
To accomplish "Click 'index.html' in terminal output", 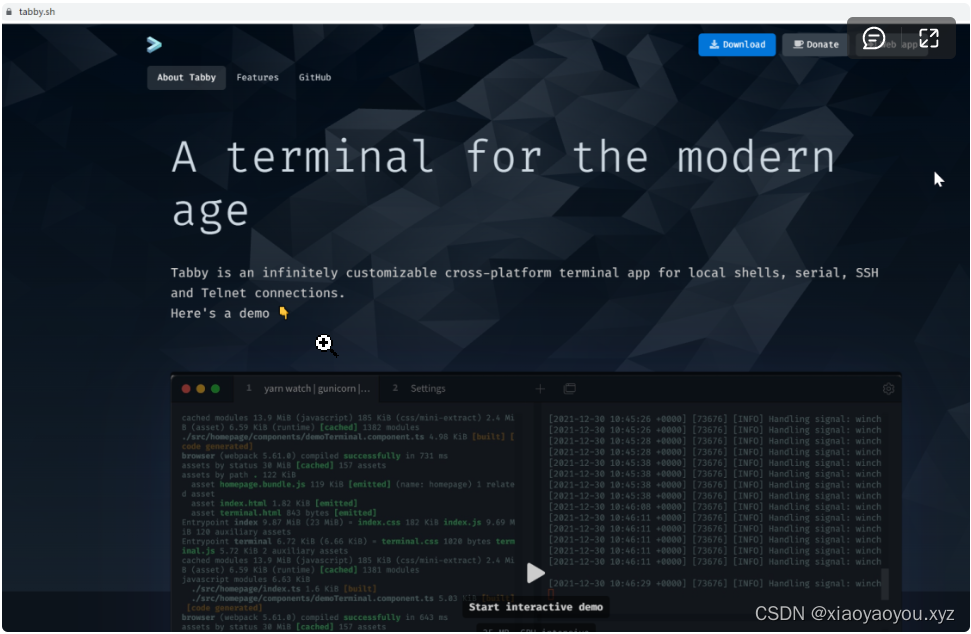I will [x=243, y=503].
